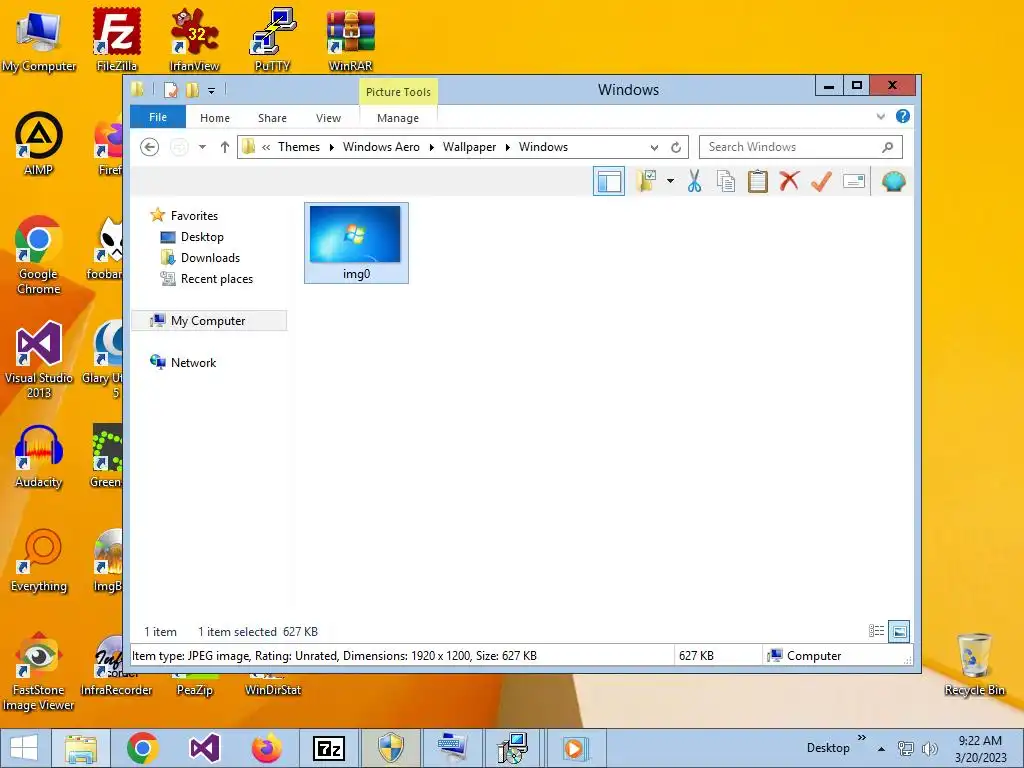Image resolution: width=1024 pixels, height=768 pixels.
Task: Open the View ribbon tab
Action: pyautogui.click(x=328, y=118)
